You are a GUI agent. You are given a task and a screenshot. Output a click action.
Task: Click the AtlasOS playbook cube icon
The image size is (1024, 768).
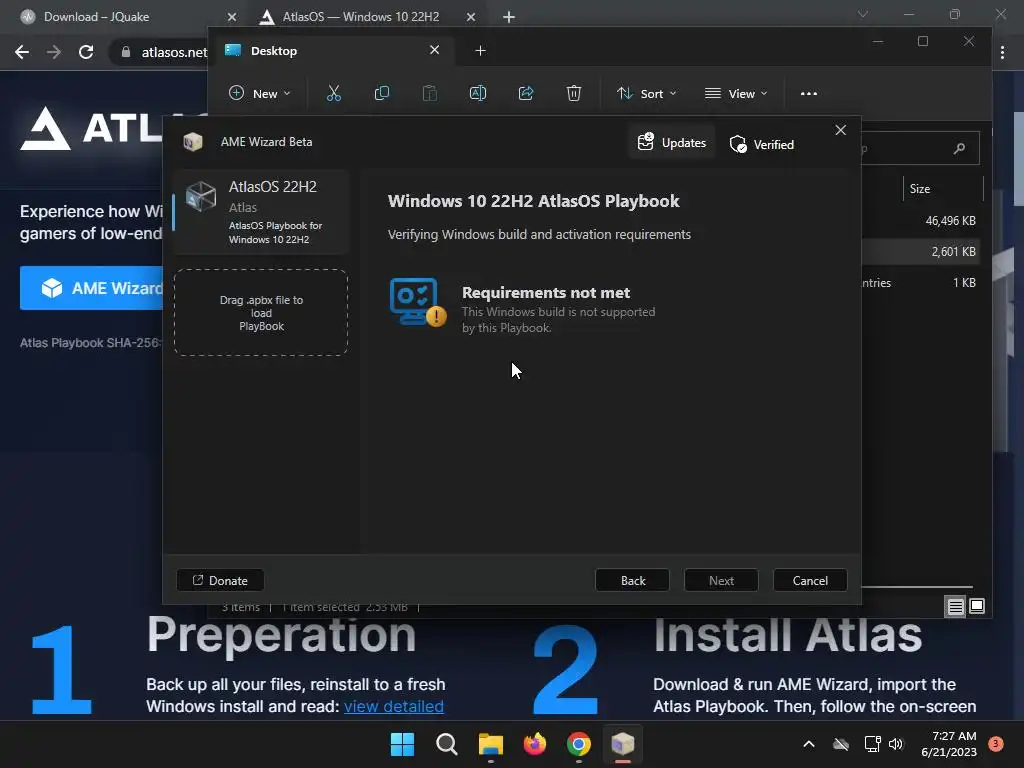[200, 196]
